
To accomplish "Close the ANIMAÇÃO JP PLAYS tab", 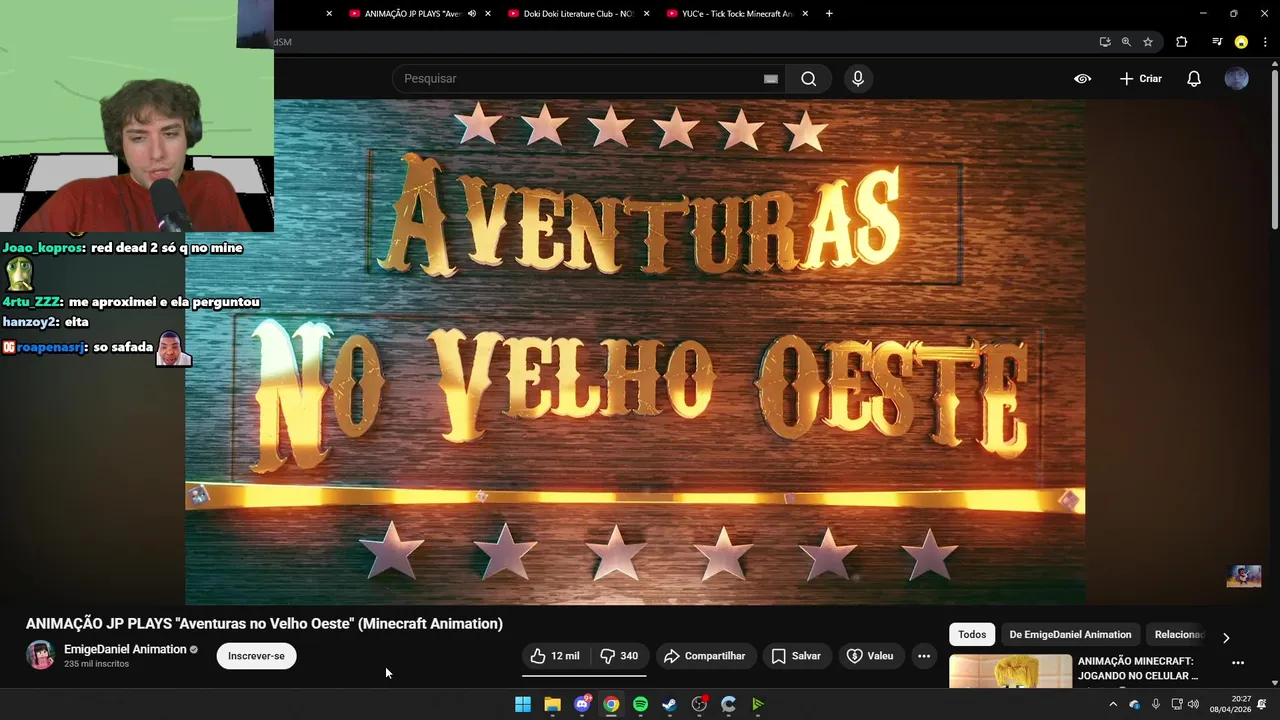I will 488,14.
